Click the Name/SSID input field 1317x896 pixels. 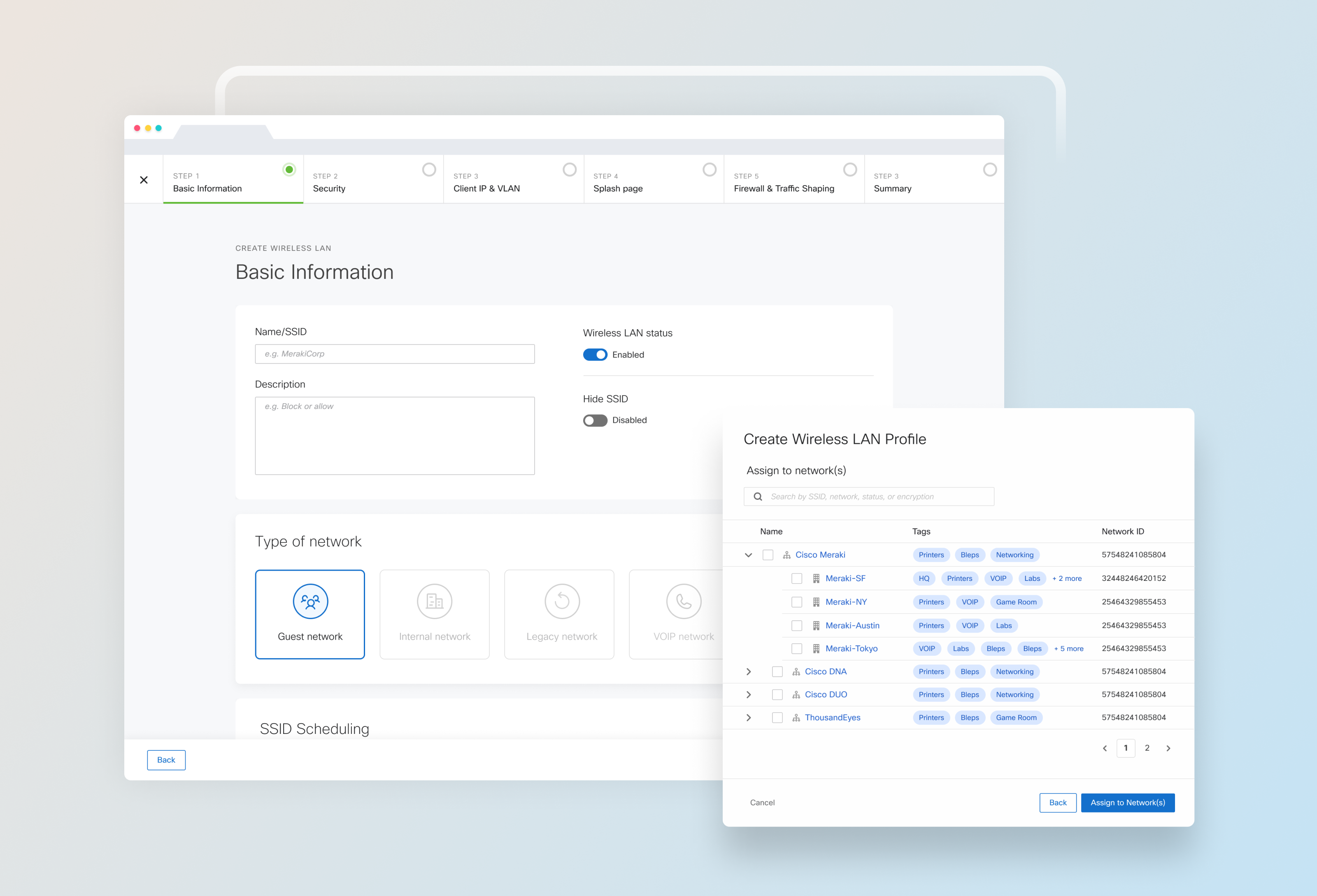[x=394, y=354]
